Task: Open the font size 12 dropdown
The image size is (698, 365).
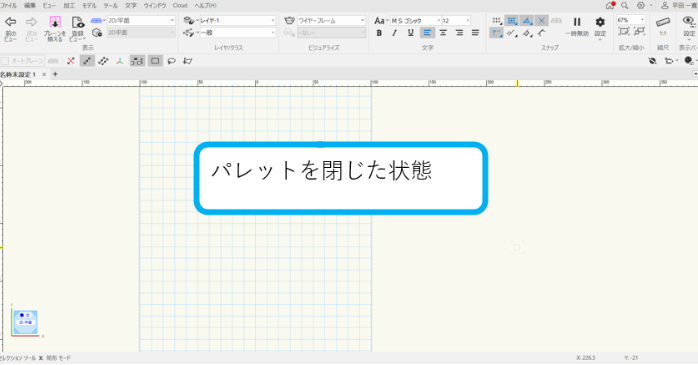Action: 456,20
